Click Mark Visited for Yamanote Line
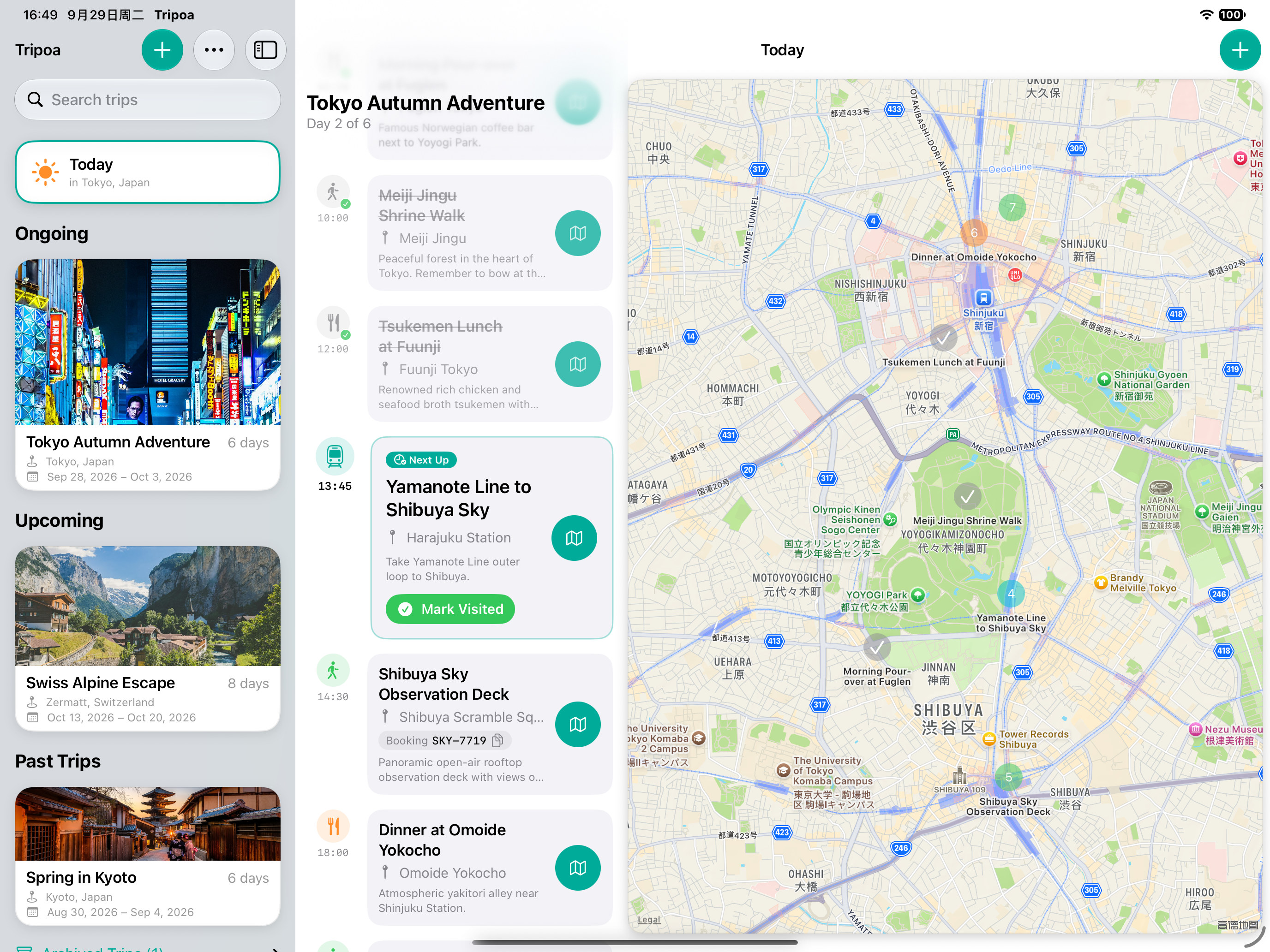 click(x=450, y=609)
